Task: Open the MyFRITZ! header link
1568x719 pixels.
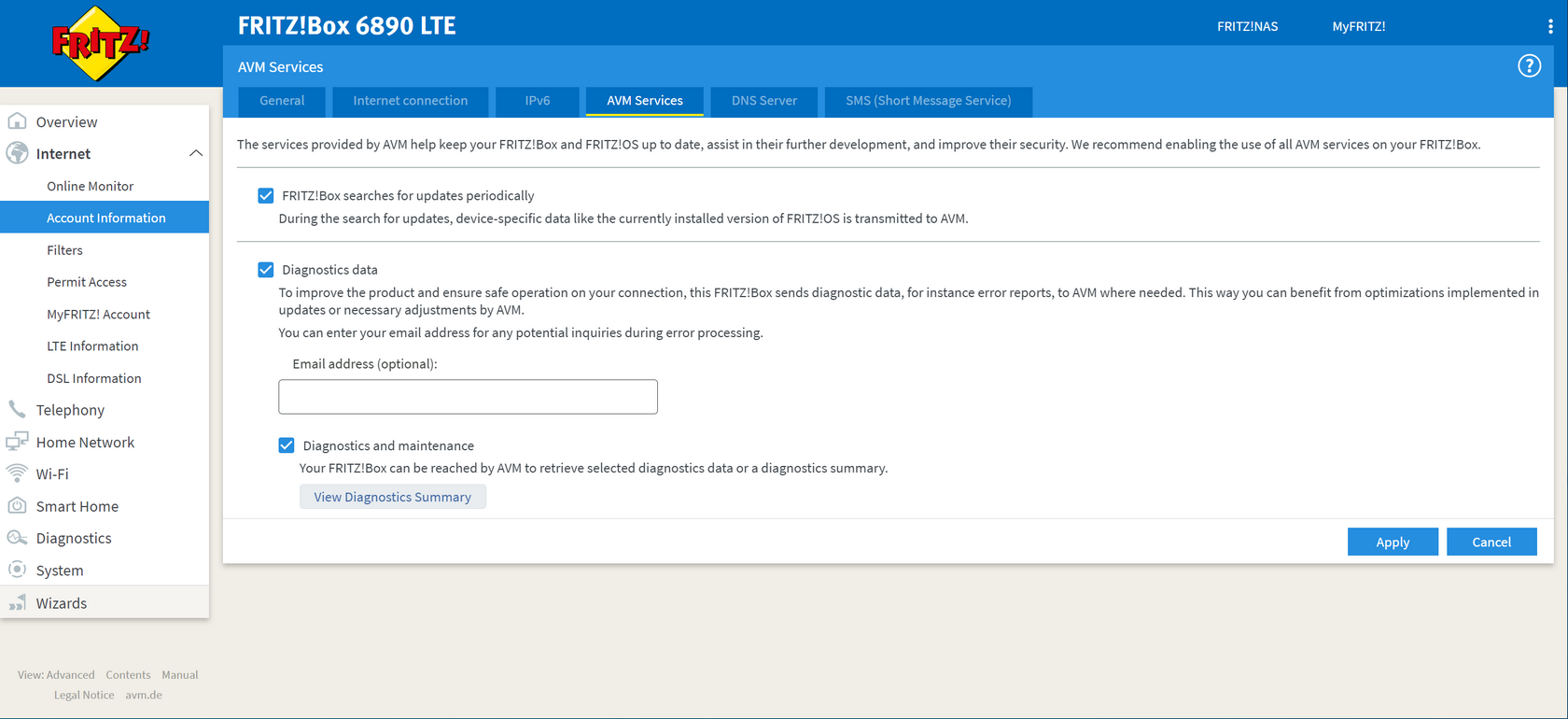Action: tap(1359, 26)
